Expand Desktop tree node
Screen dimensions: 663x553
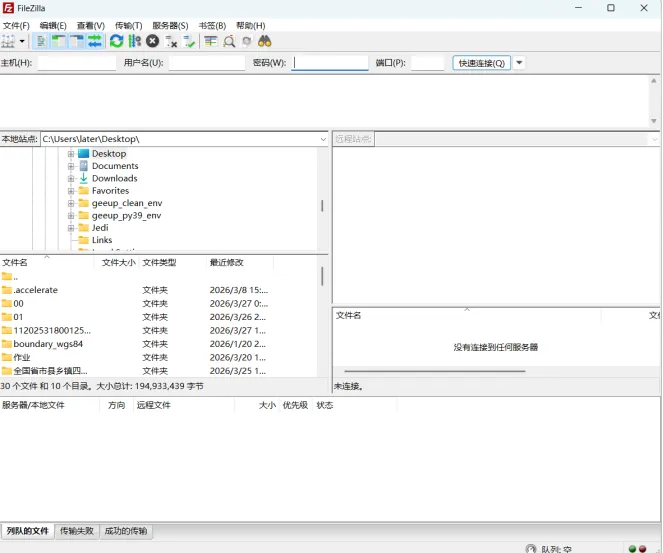tap(71, 154)
